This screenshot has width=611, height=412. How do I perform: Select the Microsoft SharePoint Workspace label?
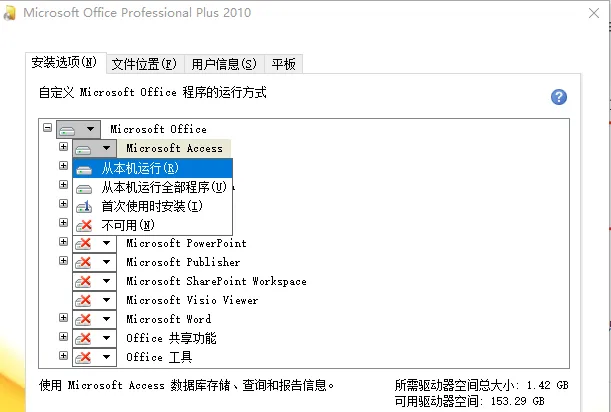click(x=216, y=281)
